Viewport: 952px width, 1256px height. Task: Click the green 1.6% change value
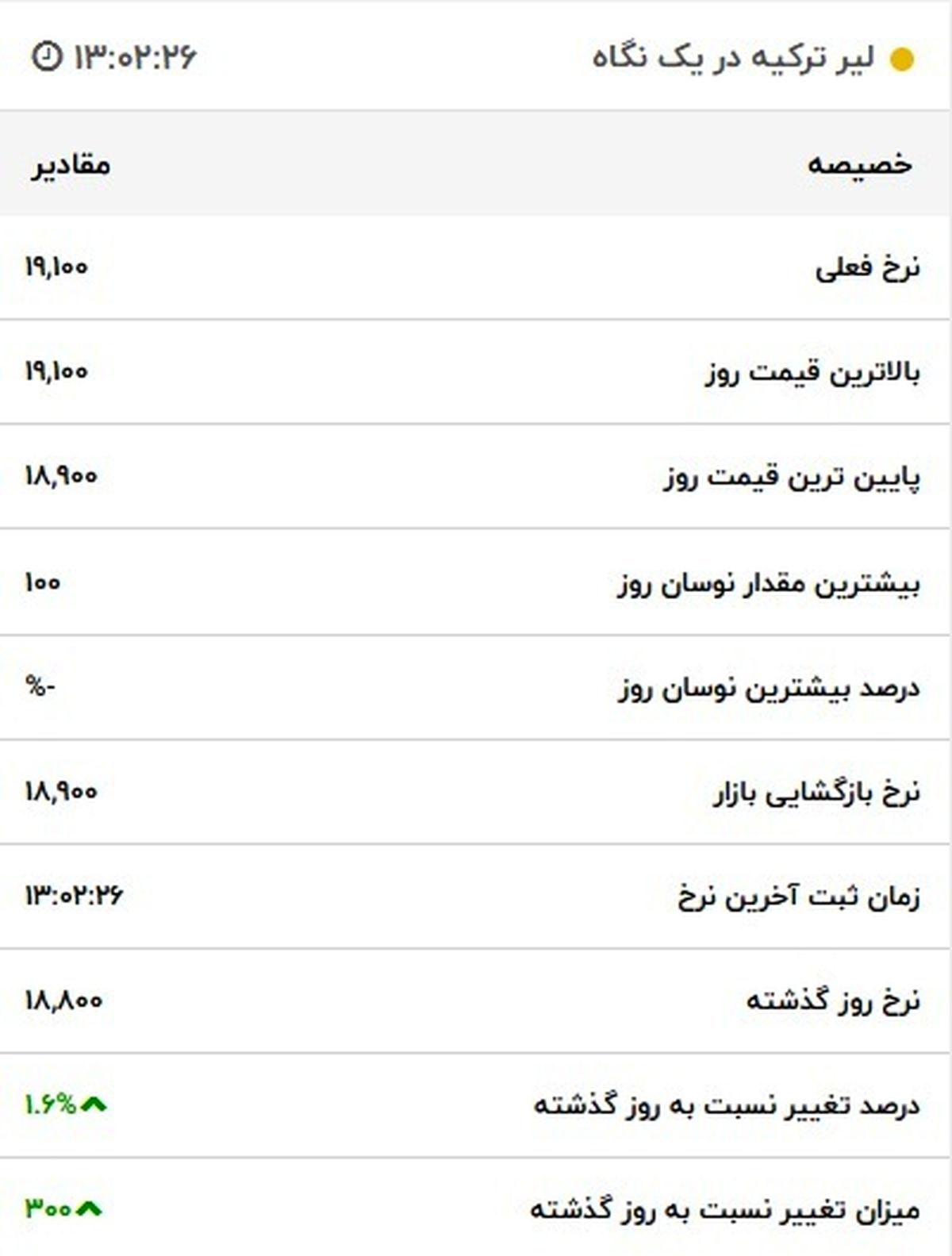pos(50,1104)
